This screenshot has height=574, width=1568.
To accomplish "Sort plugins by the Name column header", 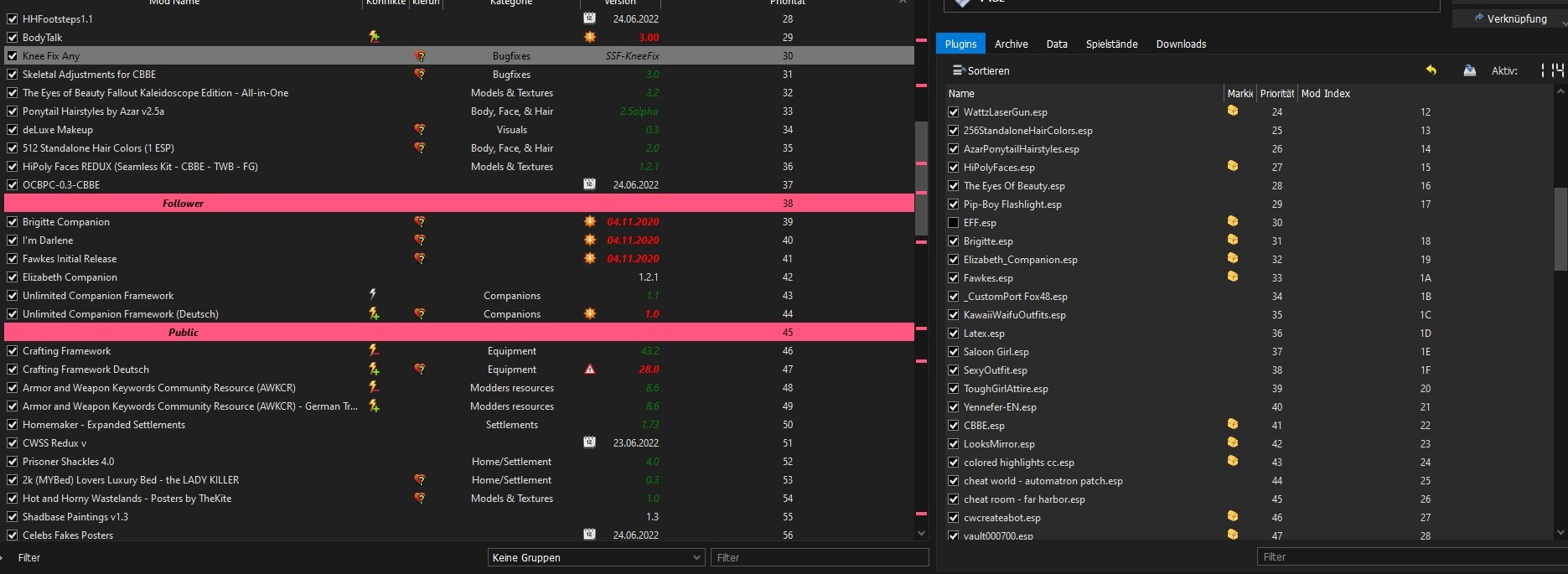I will [1084, 94].
